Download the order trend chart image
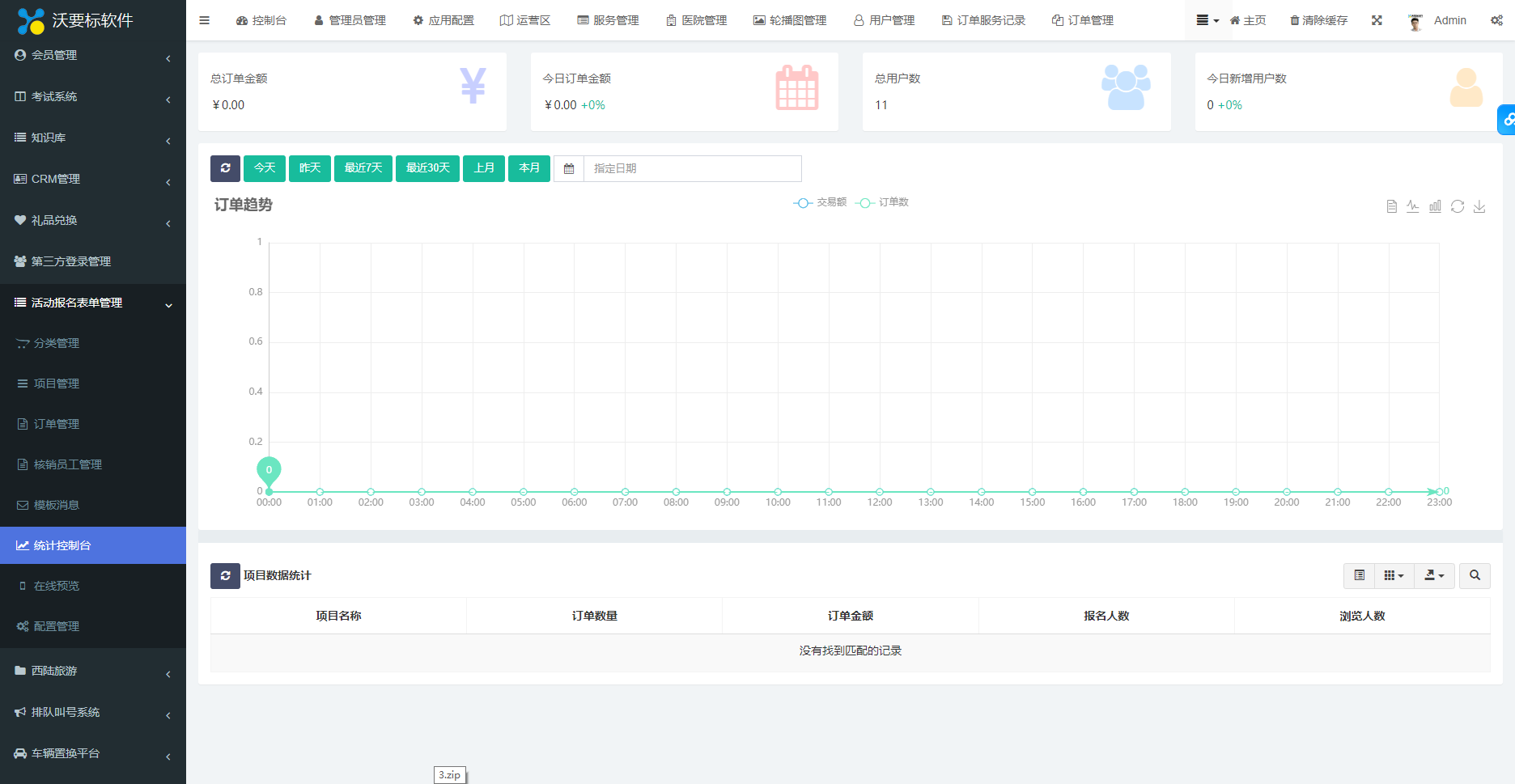This screenshot has width=1515, height=784. click(x=1479, y=206)
